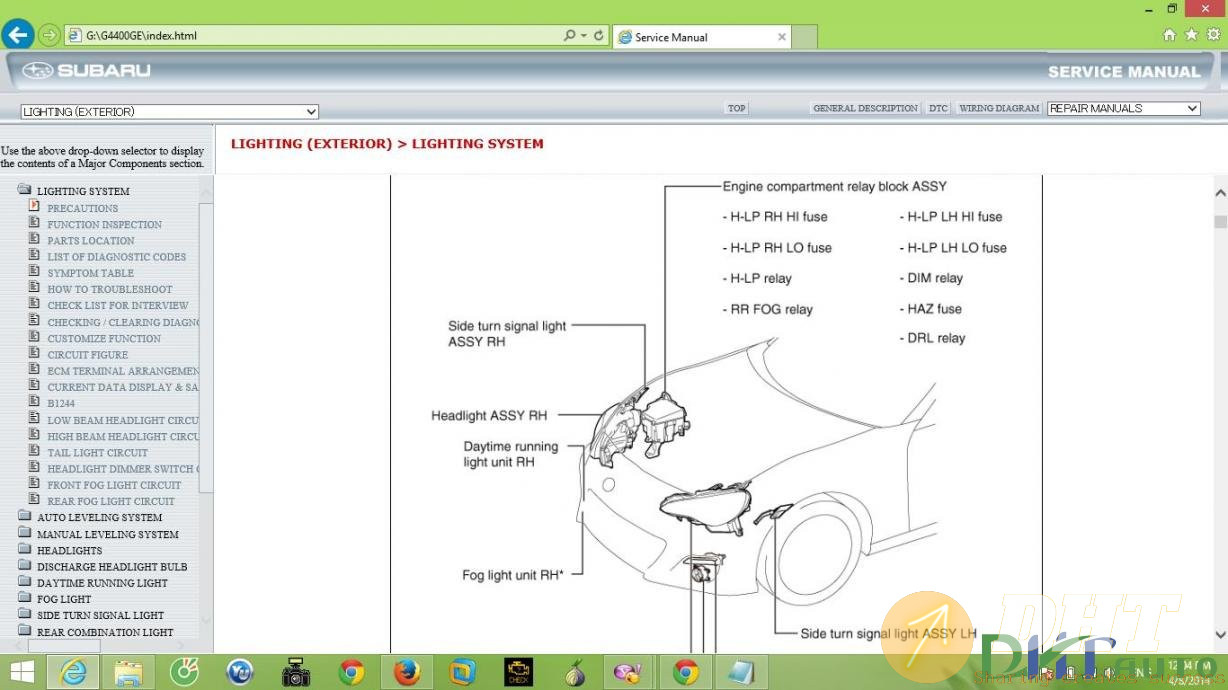
Task: Click the browser back arrow button
Action: (x=17, y=35)
